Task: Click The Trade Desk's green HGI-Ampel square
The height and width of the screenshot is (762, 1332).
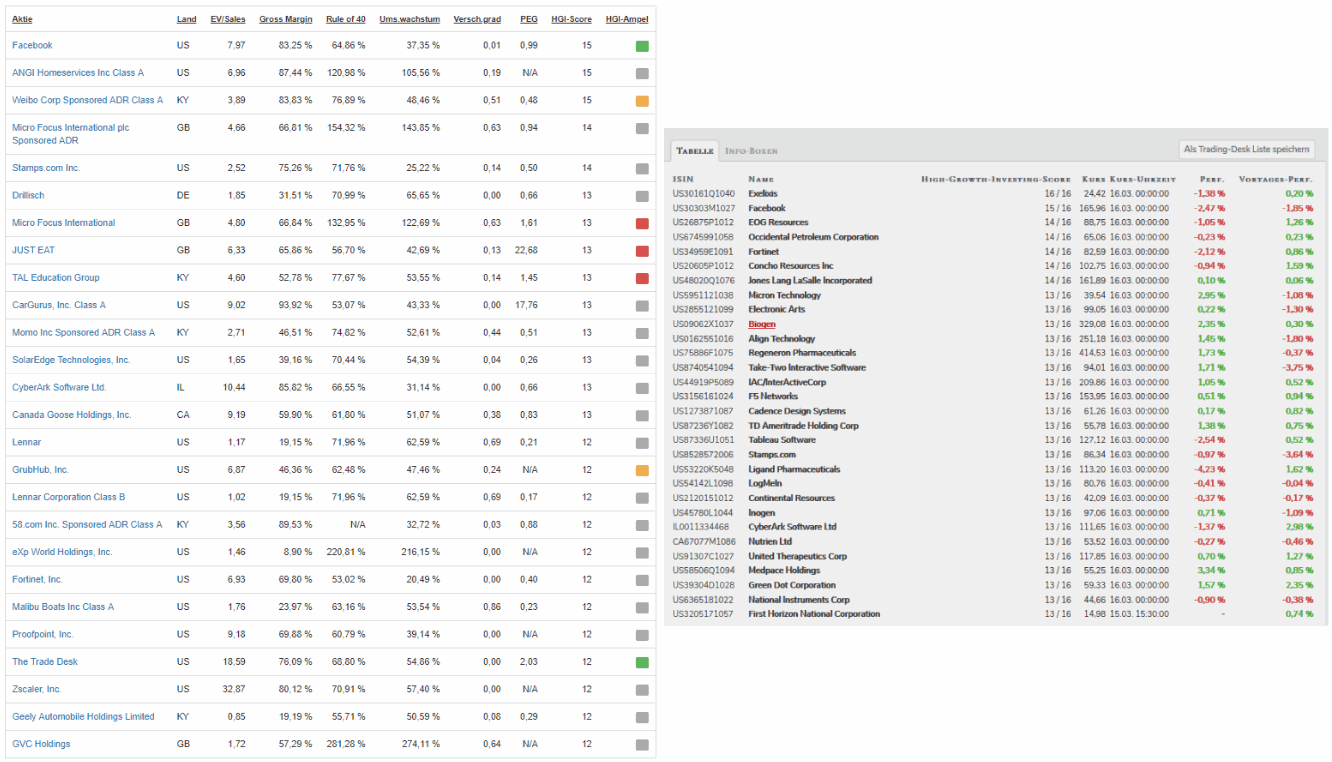Action: 641,661
